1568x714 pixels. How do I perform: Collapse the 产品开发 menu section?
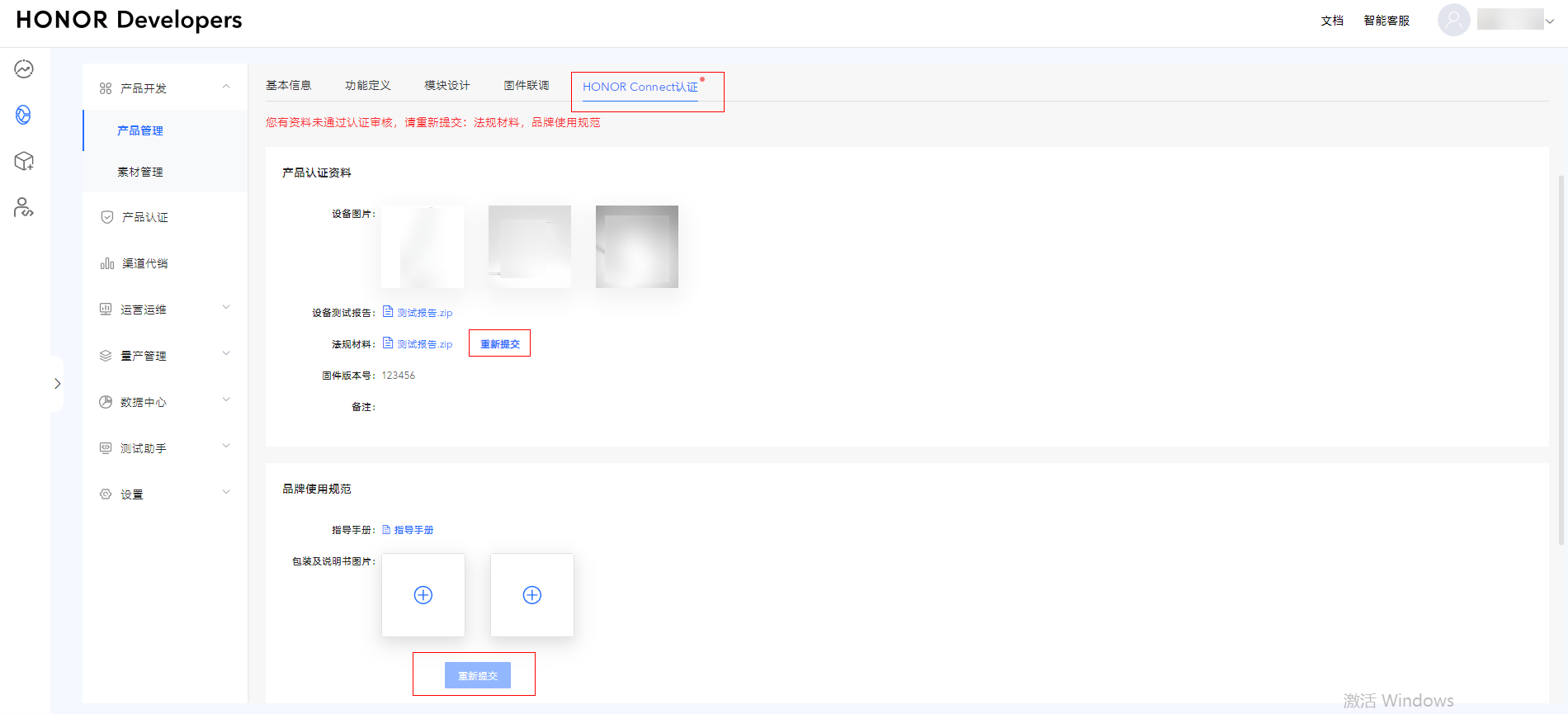click(x=226, y=87)
